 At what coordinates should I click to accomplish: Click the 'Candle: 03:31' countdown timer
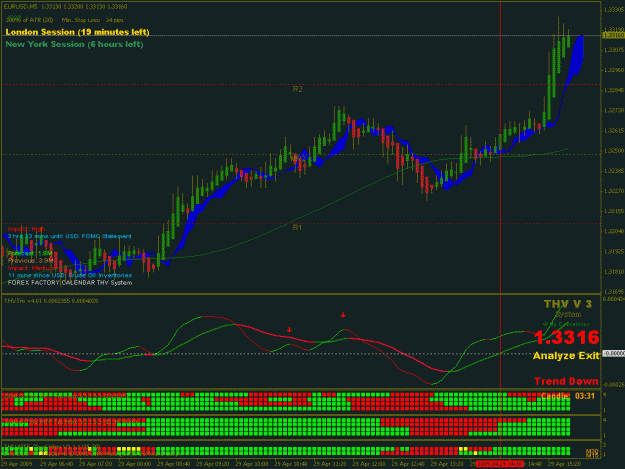[568, 396]
